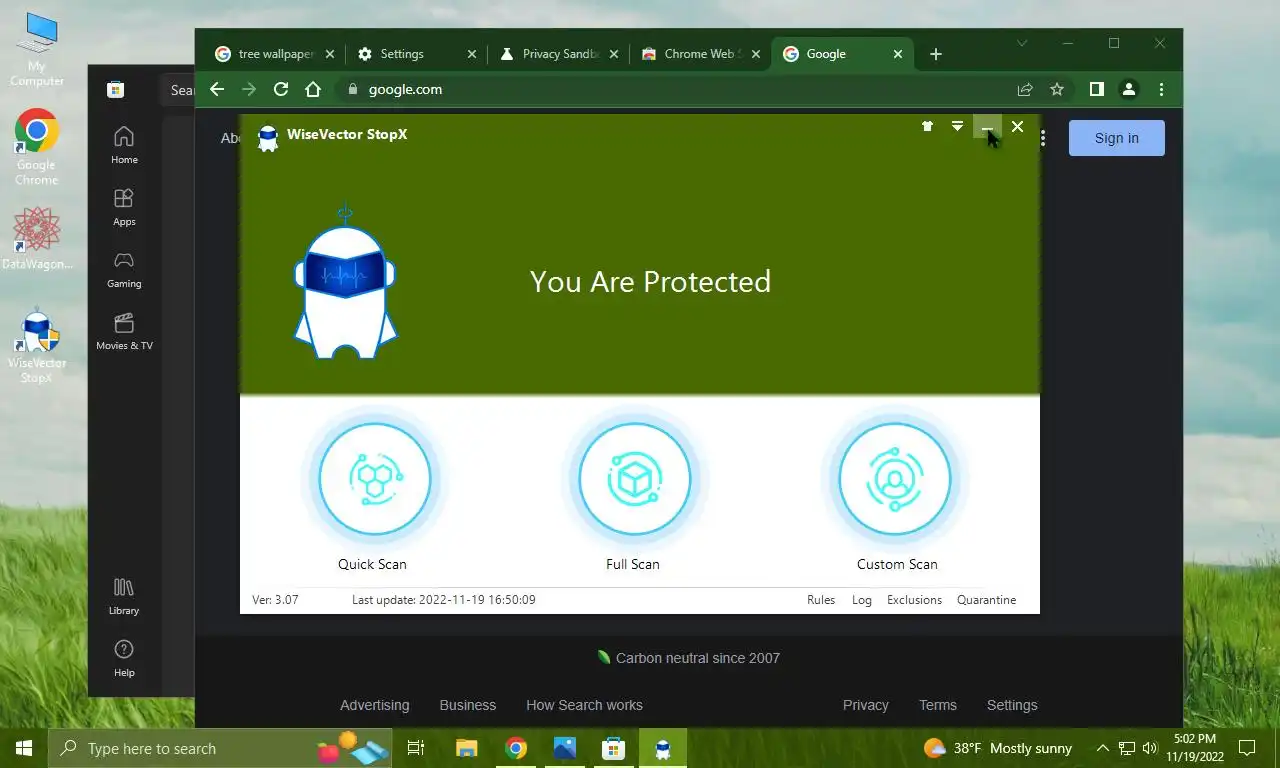Open the Log link in WiseVector
Screen dimensions: 1280x768
[862, 600]
